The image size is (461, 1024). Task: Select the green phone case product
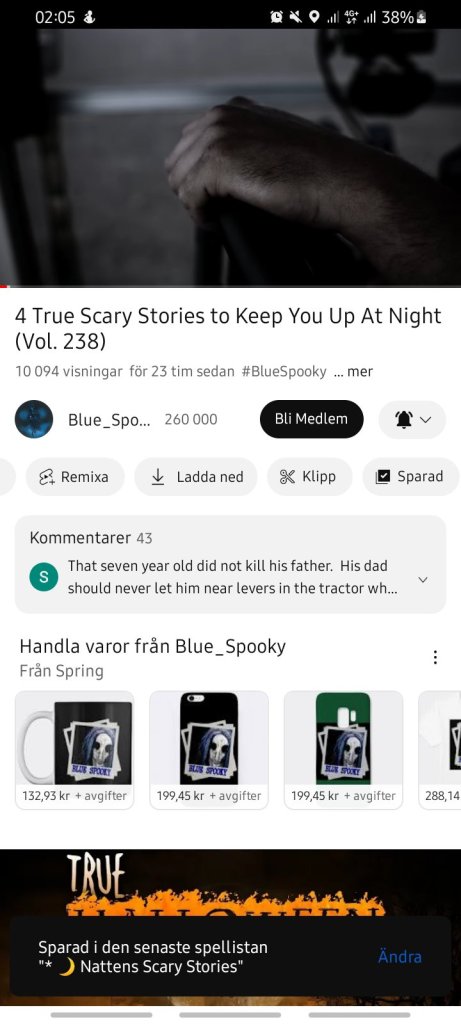tap(343, 750)
